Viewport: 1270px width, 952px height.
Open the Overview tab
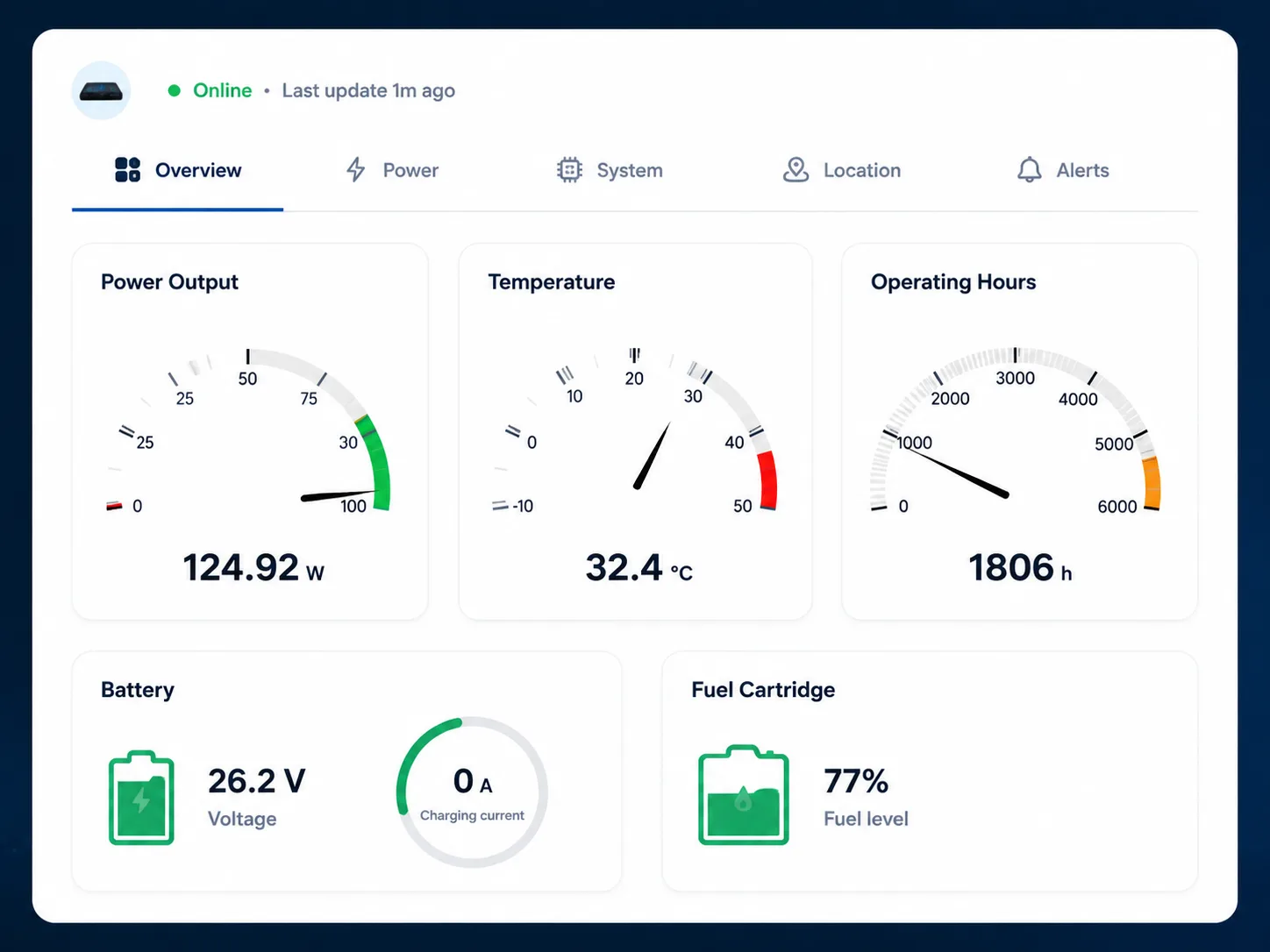(178, 170)
